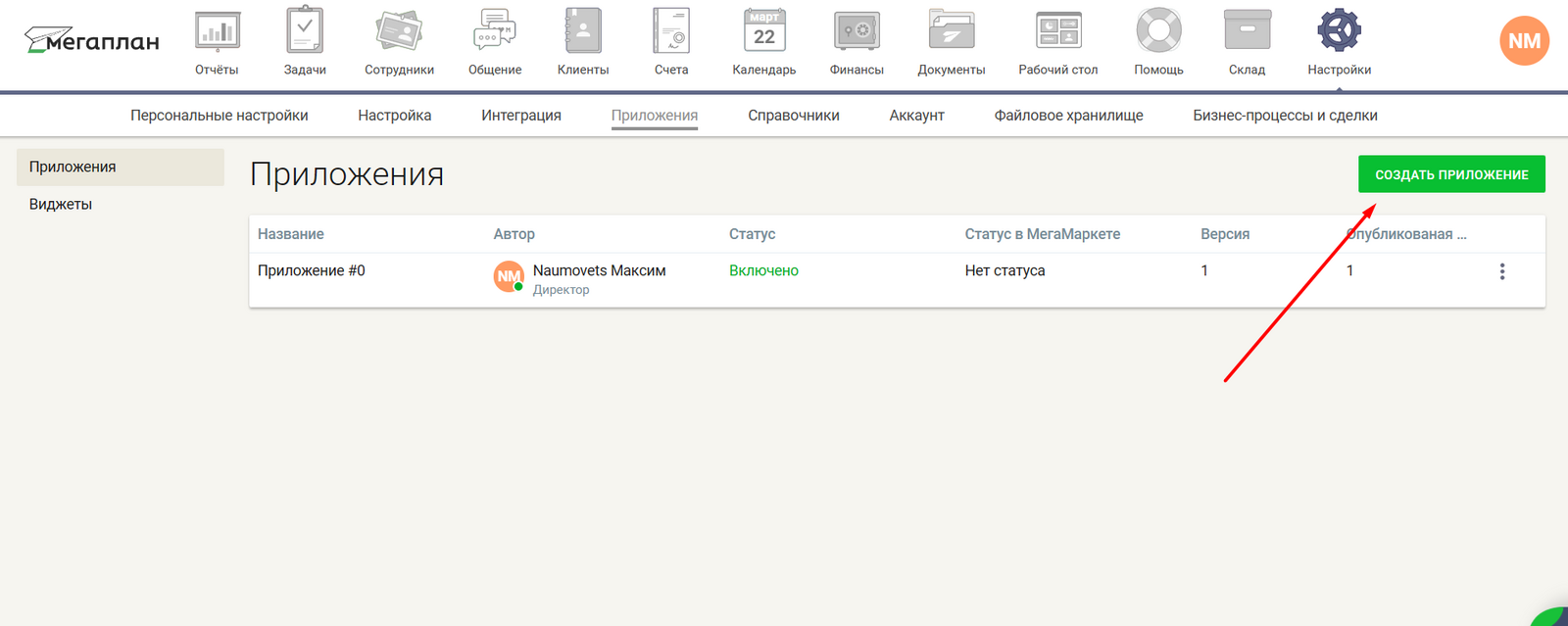Viewport: 1568px width, 626px height.
Task: Open the Приложение #0 row link
Action: pyautogui.click(x=311, y=271)
